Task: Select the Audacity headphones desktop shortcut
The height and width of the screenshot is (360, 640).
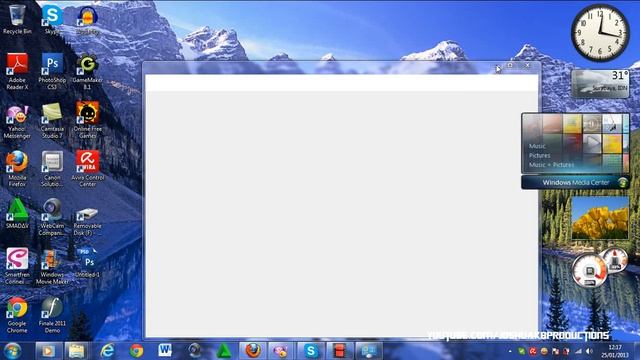Action: (87, 19)
